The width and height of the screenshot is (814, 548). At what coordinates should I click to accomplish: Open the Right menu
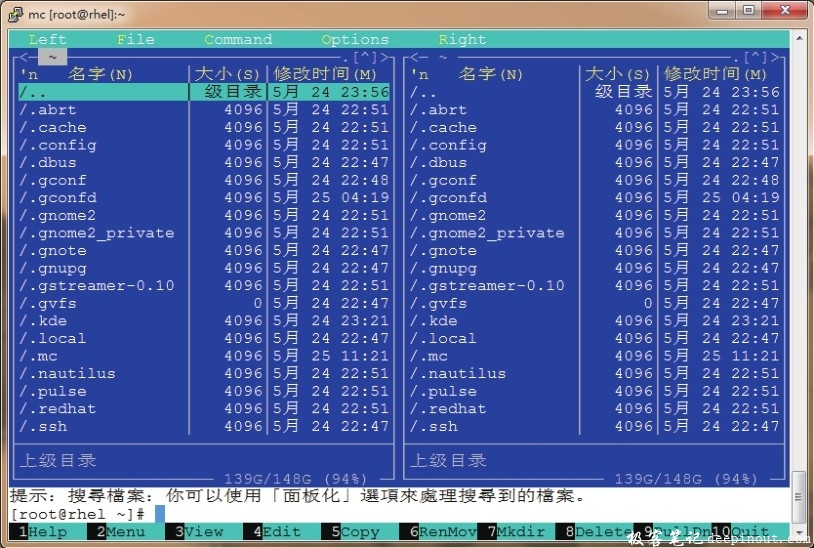462,39
